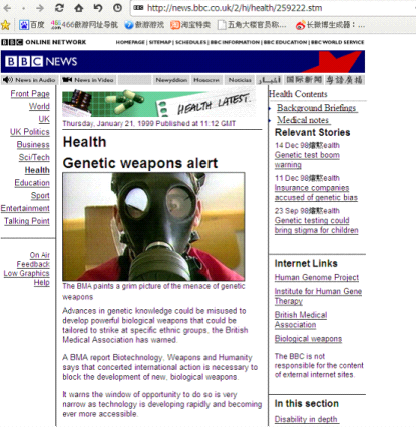Viewport: 416px width, 427px height.
Task: Click the Health Latest banner image
Action: (x=159, y=104)
